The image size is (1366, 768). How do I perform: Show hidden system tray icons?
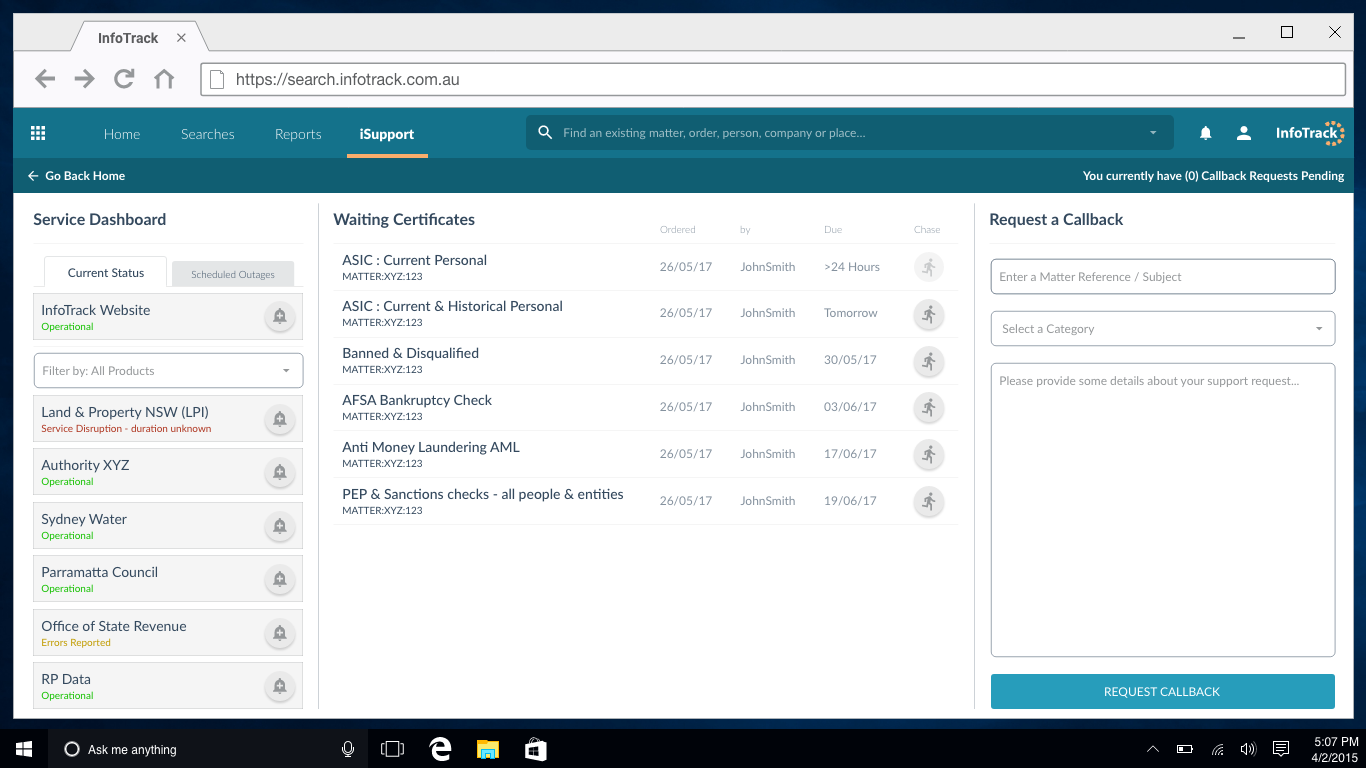tap(1153, 749)
